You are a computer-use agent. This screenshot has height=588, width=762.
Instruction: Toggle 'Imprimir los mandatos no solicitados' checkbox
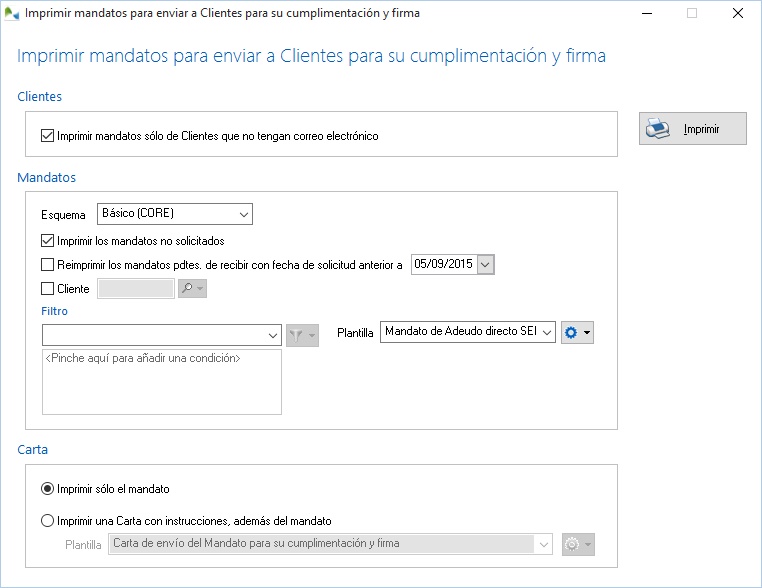coord(48,241)
